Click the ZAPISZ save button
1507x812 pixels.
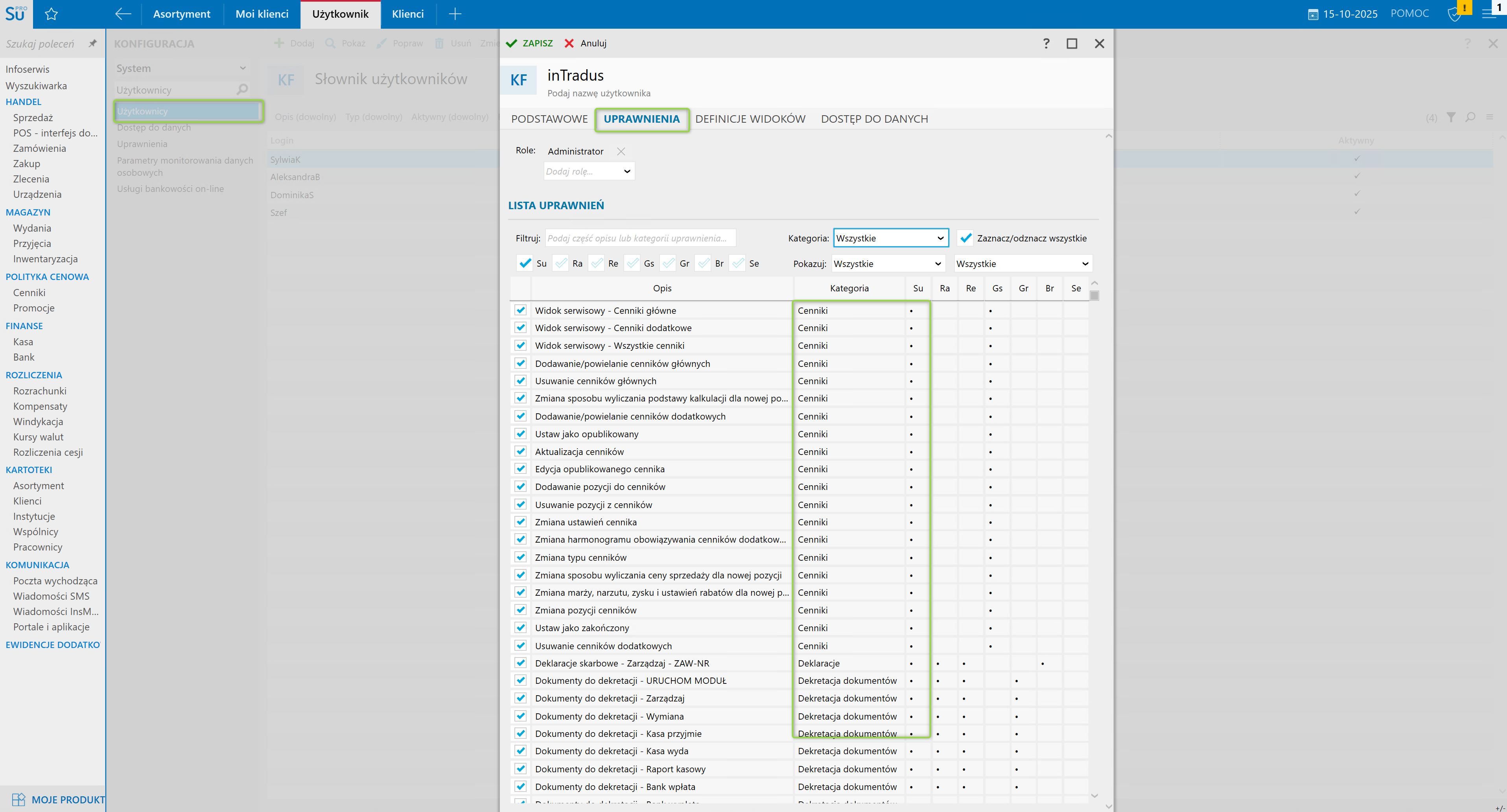(529, 43)
